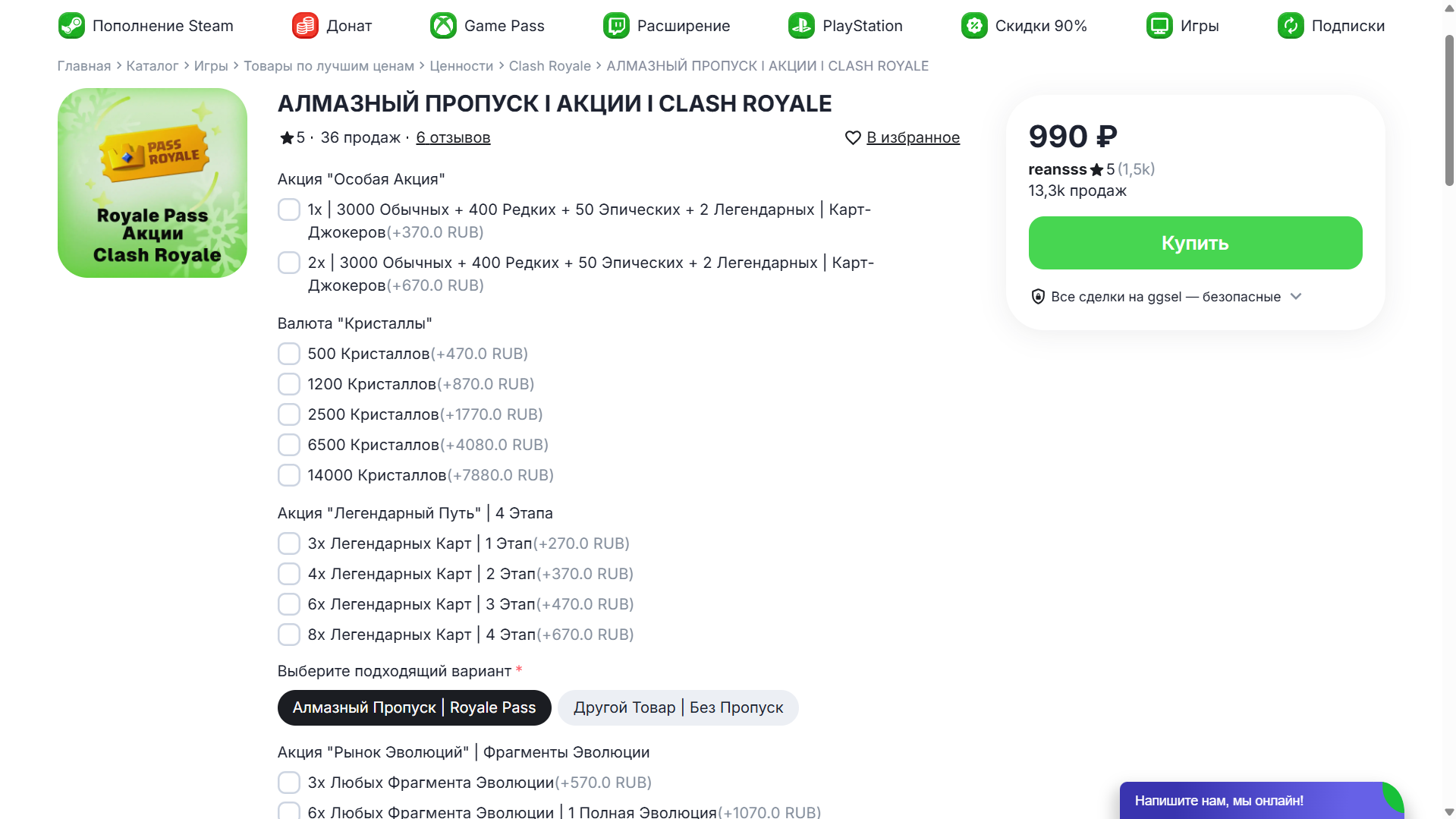
Task: Check the 500 Кристаллов option
Action: click(x=289, y=354)
